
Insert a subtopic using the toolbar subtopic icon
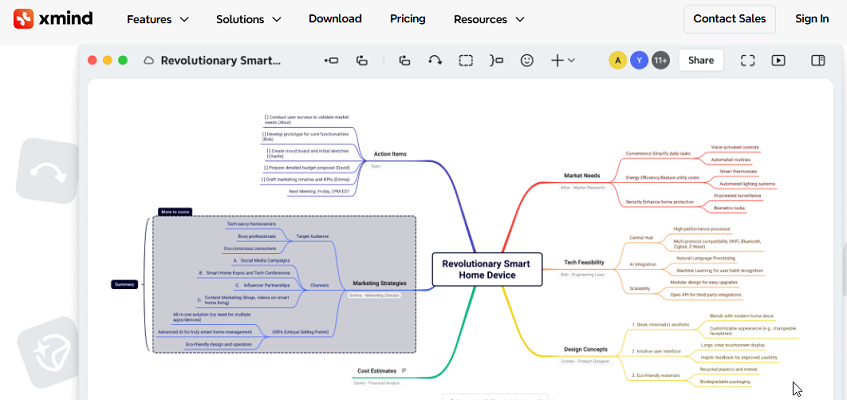point(362,61)
